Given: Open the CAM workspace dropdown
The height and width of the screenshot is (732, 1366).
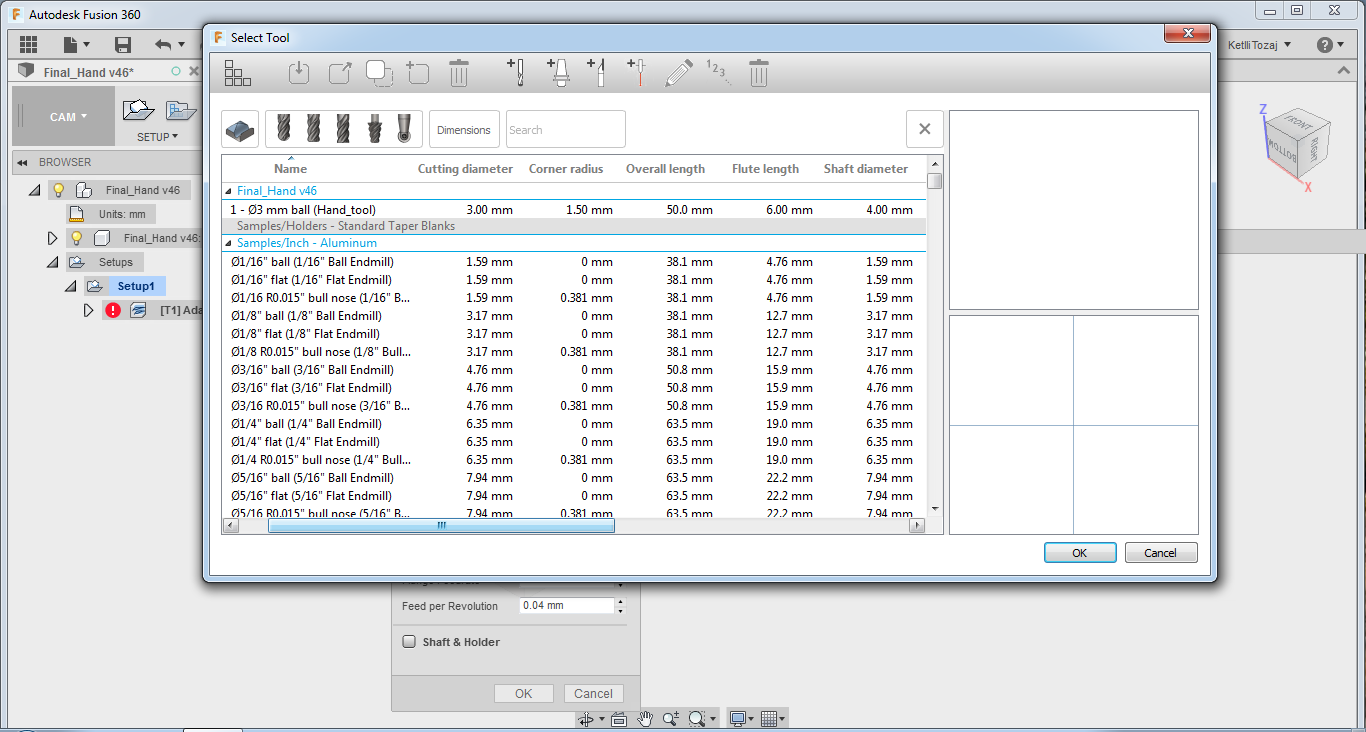Looking at the screenshot, I should (x=63, y=116).
